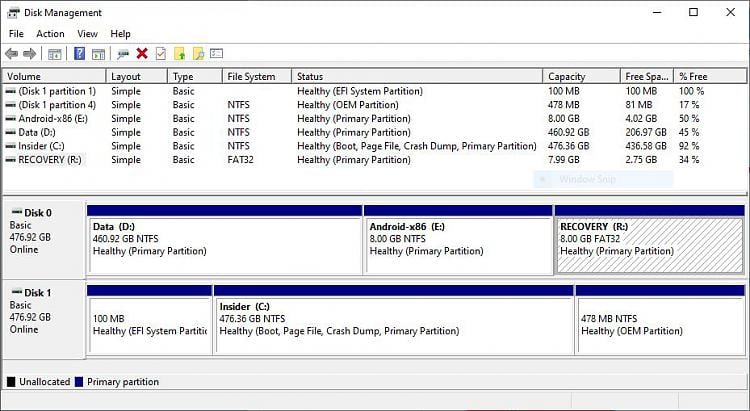The image size is (750, 411).
Task: Click the 'Unallocated' legend label
Action: [x=44, y=382]
